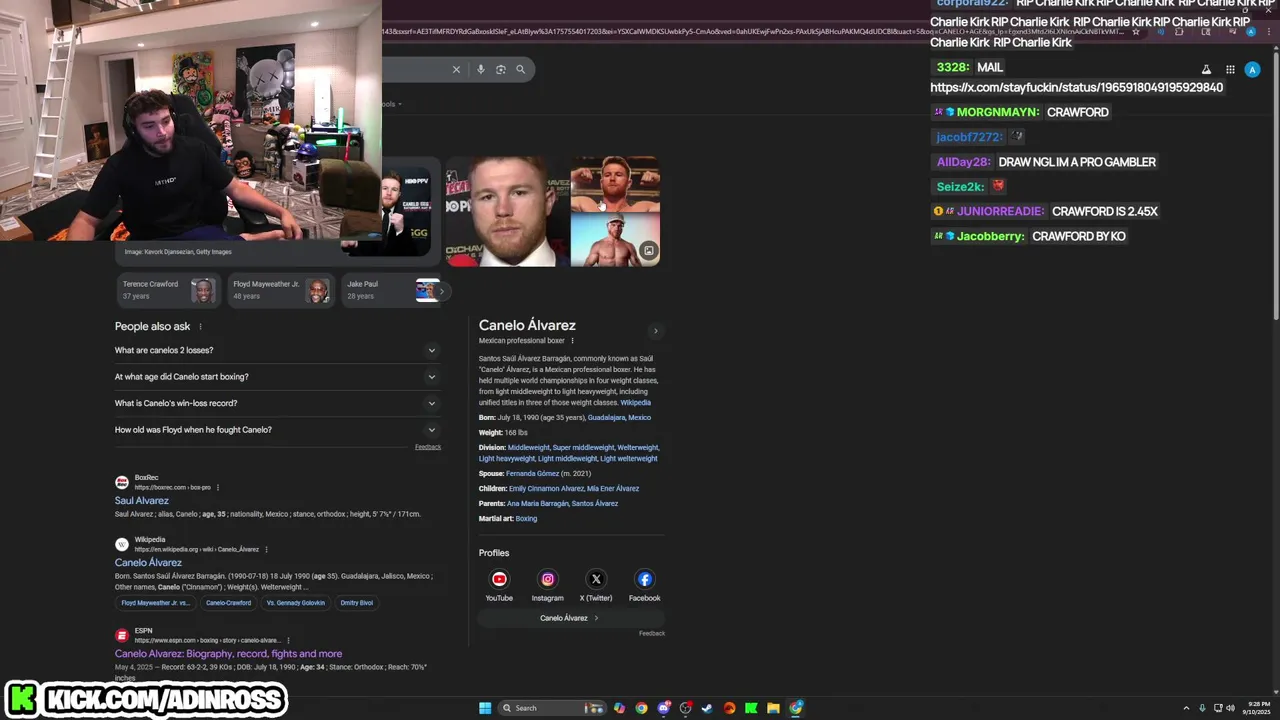The height and width of the screenshot is (720, 1280).
Task: Open Floyd Mayweather Jr. vs. sublink
Action: (x=155, y=603)
